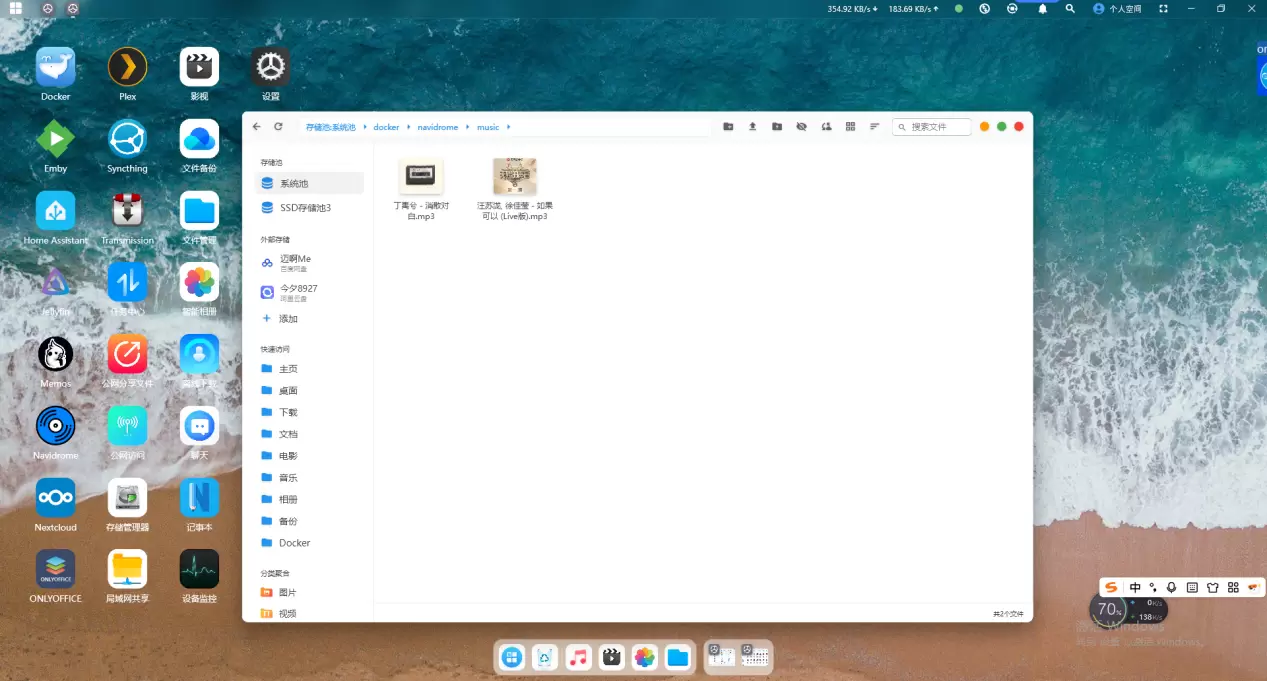Image resolution: width=1267 pixels, height=681 pixels.
Task: Launch the Docker desktop app
Action: (55, 68)
